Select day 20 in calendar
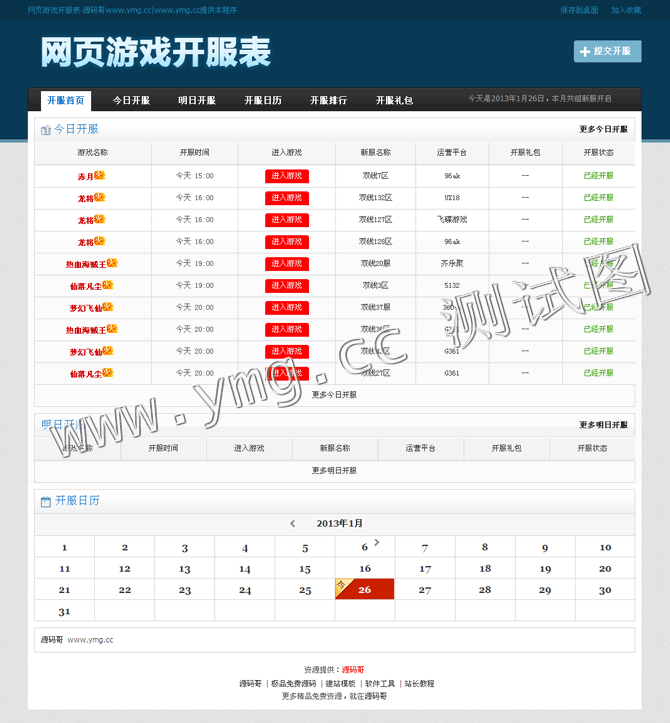The image size is (670, 723). (605, 569)
